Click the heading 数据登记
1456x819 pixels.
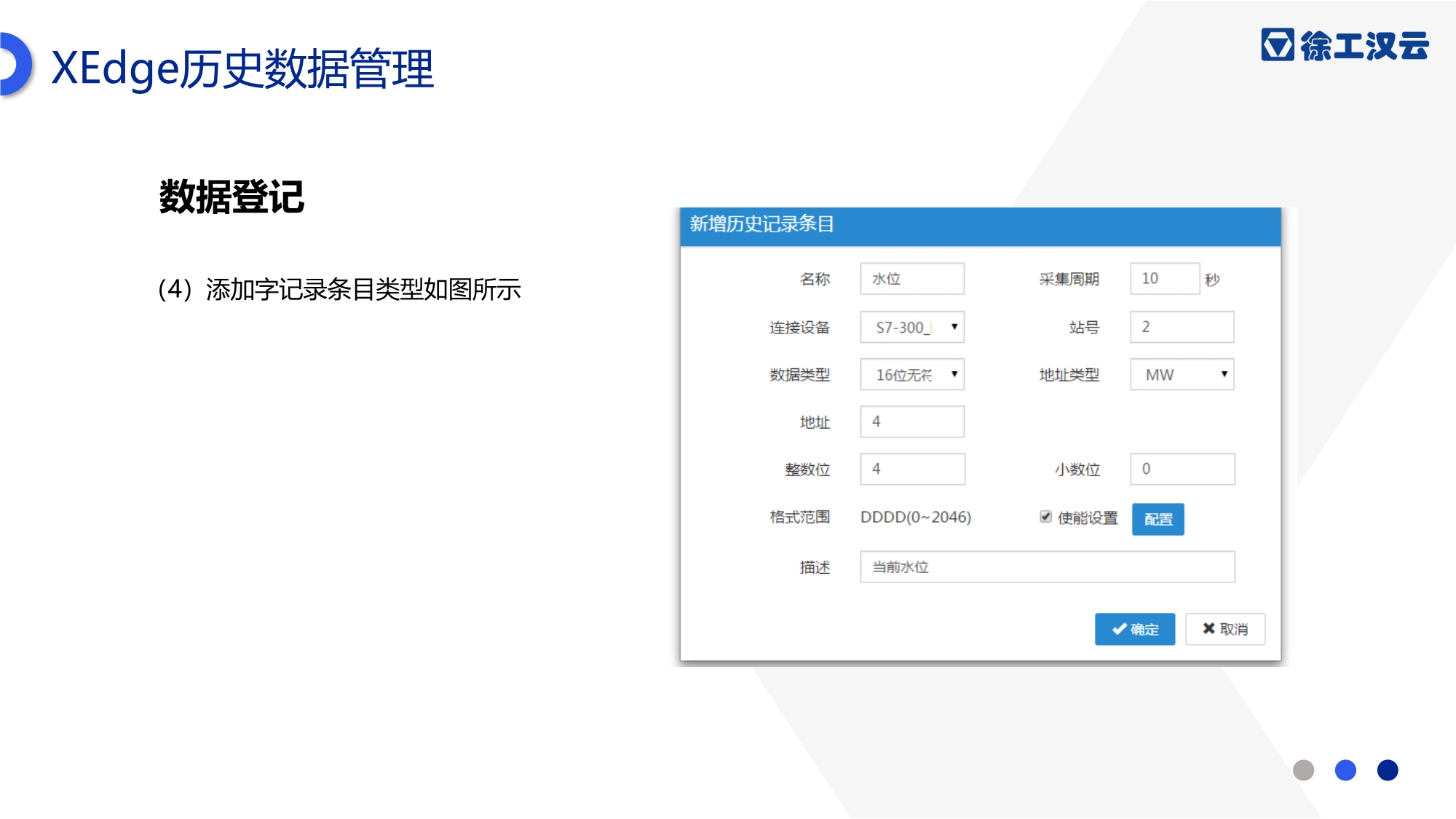pos(232,197)
